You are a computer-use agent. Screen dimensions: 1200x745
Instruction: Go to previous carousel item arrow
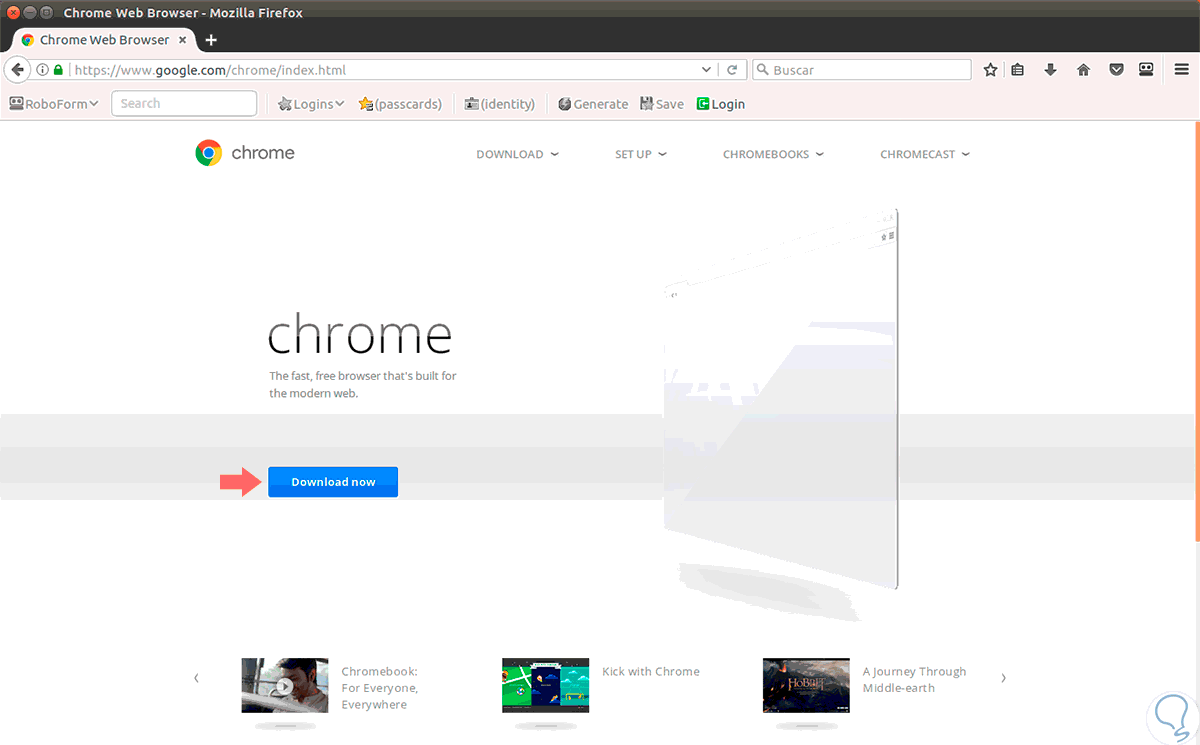tap(196, 678)
